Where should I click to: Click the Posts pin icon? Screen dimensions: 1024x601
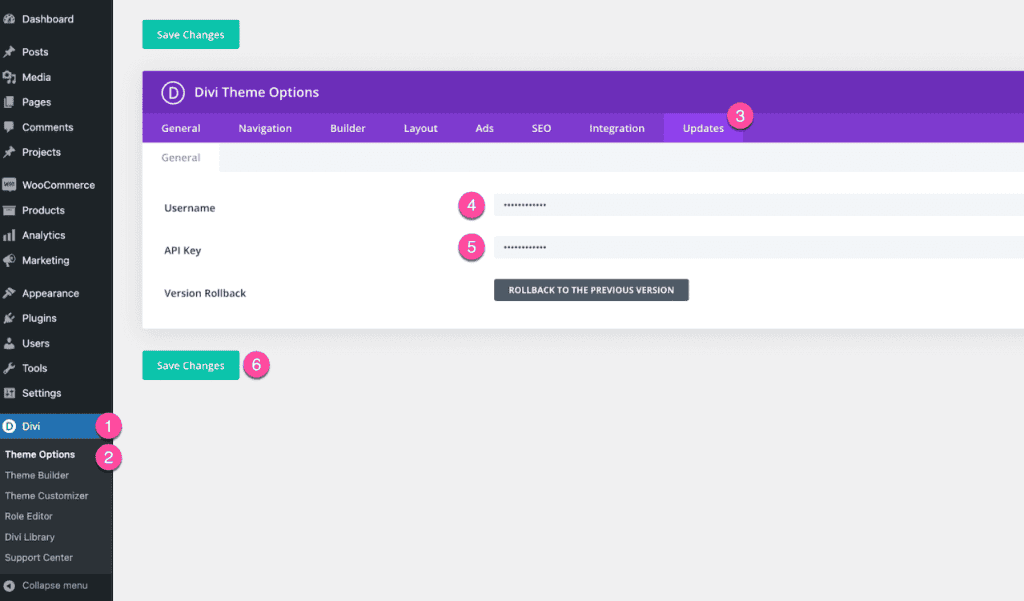pos(9,52)
